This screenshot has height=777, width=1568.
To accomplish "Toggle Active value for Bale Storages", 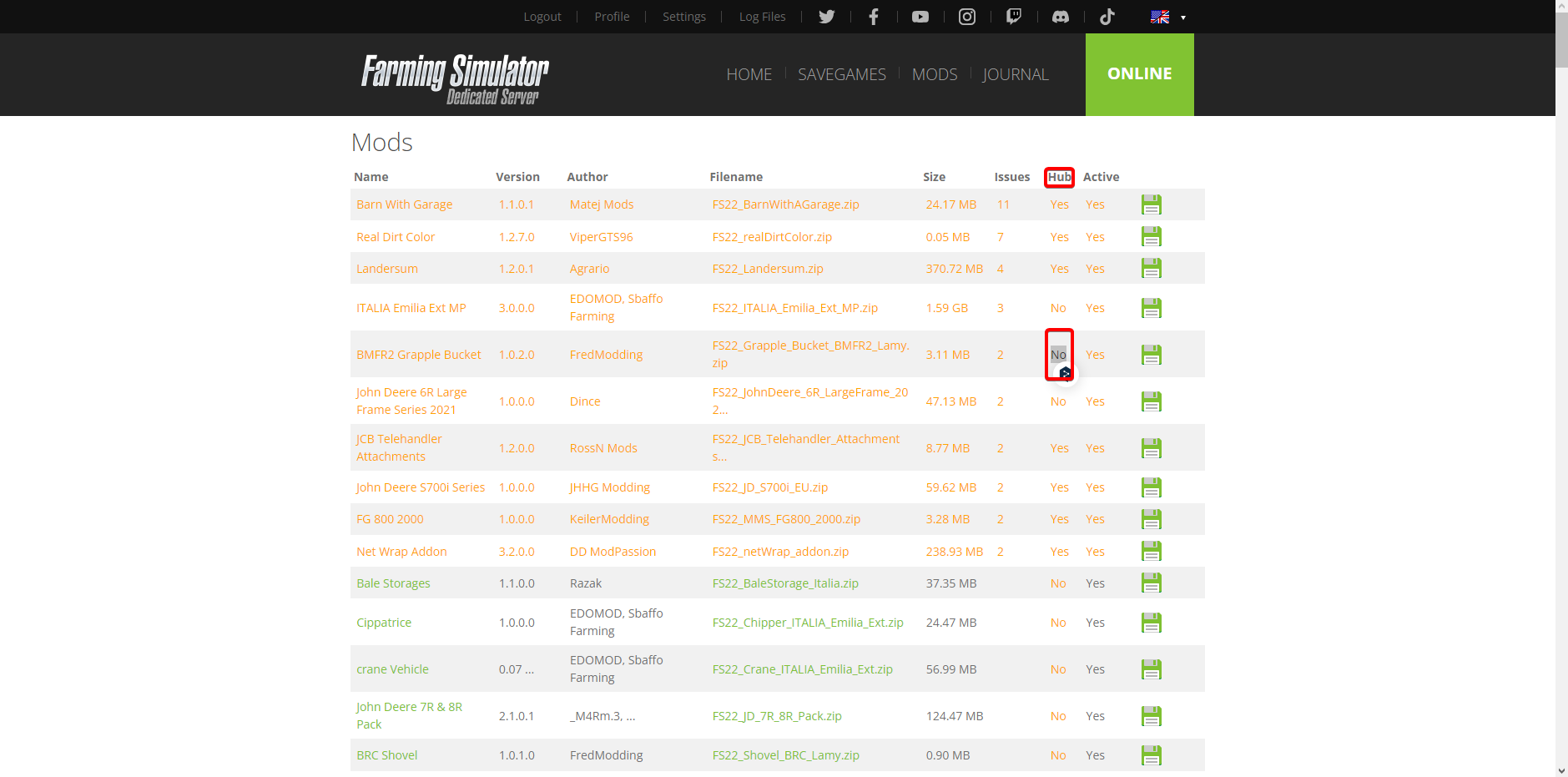I will pos(1095,583).
